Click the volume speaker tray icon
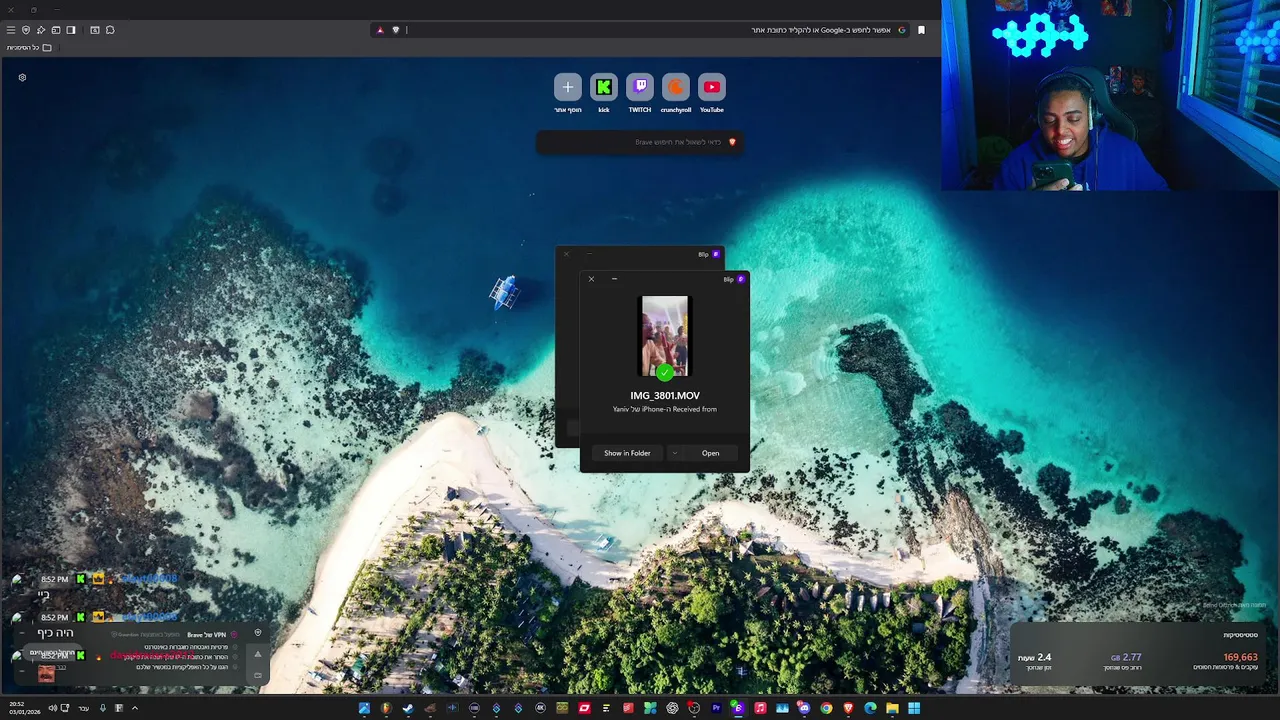 pyautogui.click(x=53, y=708)
